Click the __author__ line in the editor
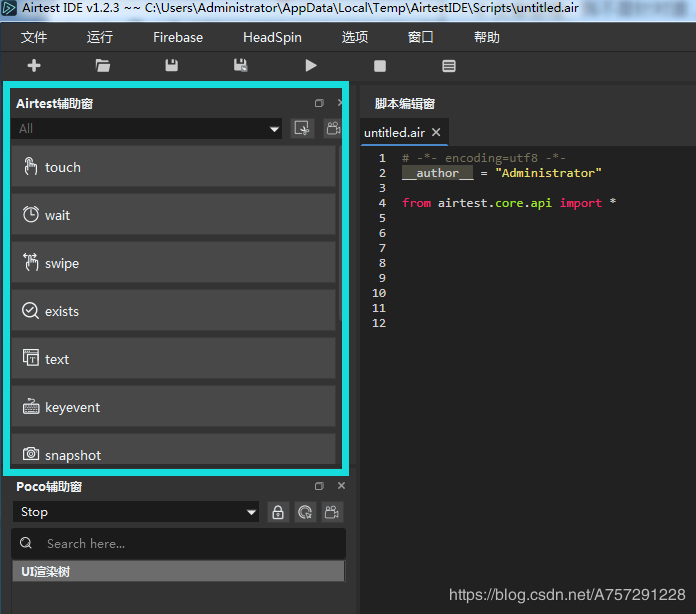 [502, 173]
